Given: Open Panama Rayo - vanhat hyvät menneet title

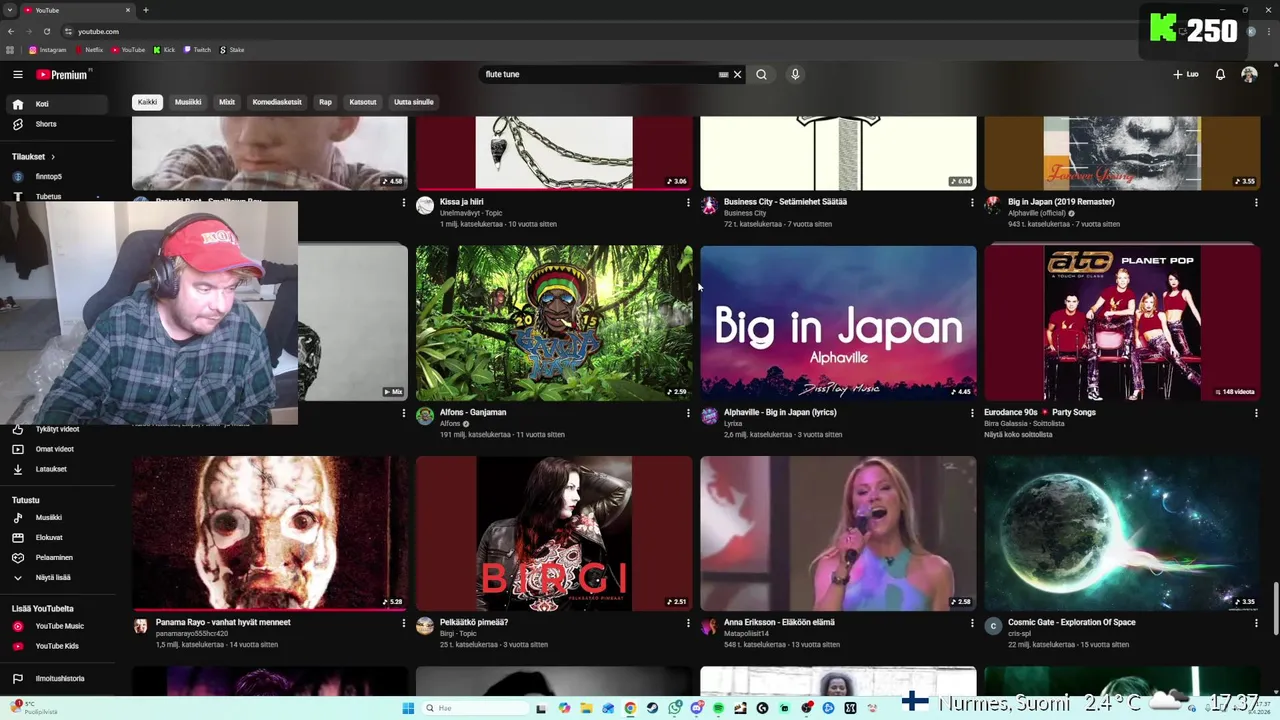Looking at the screenshot, I should (x=223, y=622).
